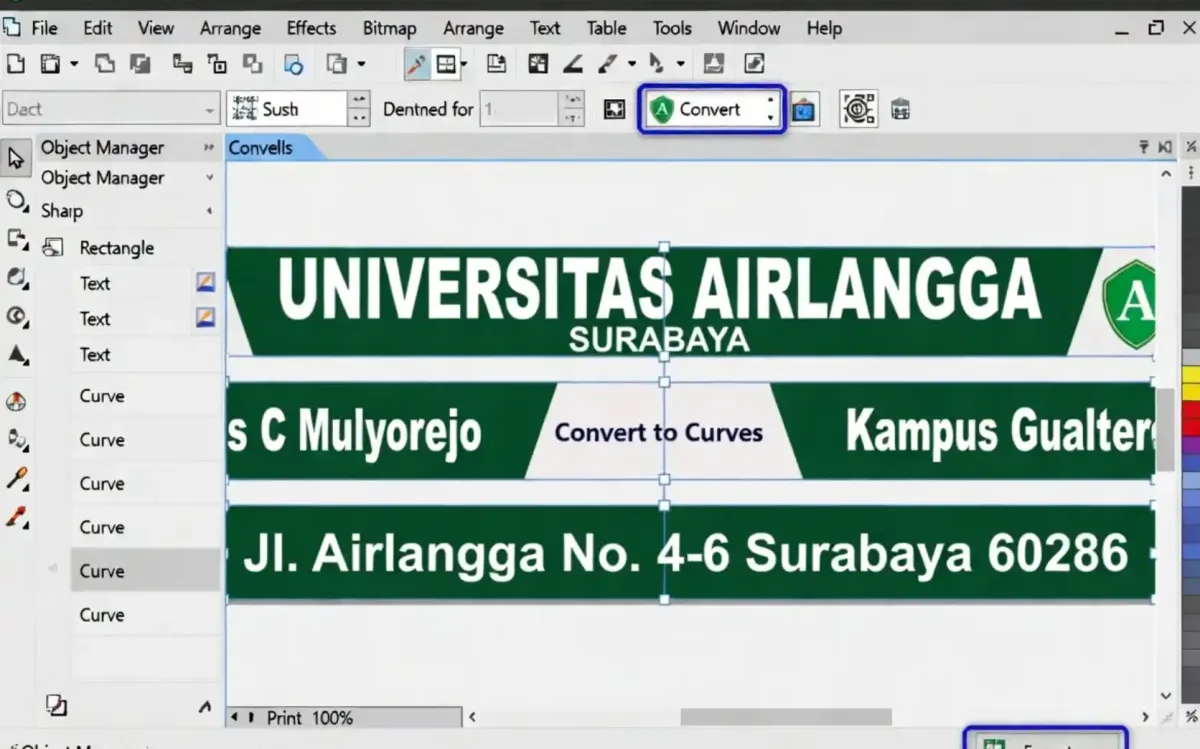
Task: Select the round orange ball tool in toolbox
Action: tap(16, 402)
